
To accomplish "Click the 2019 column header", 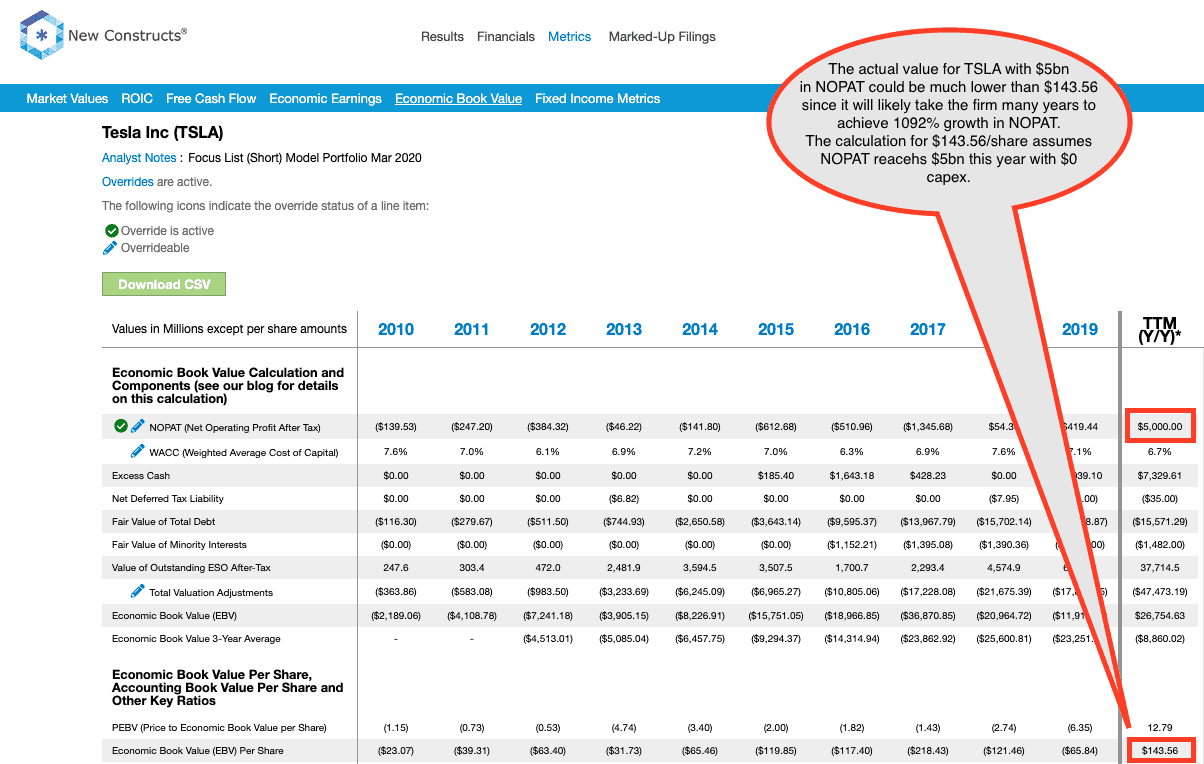I will pos(1080,329).
